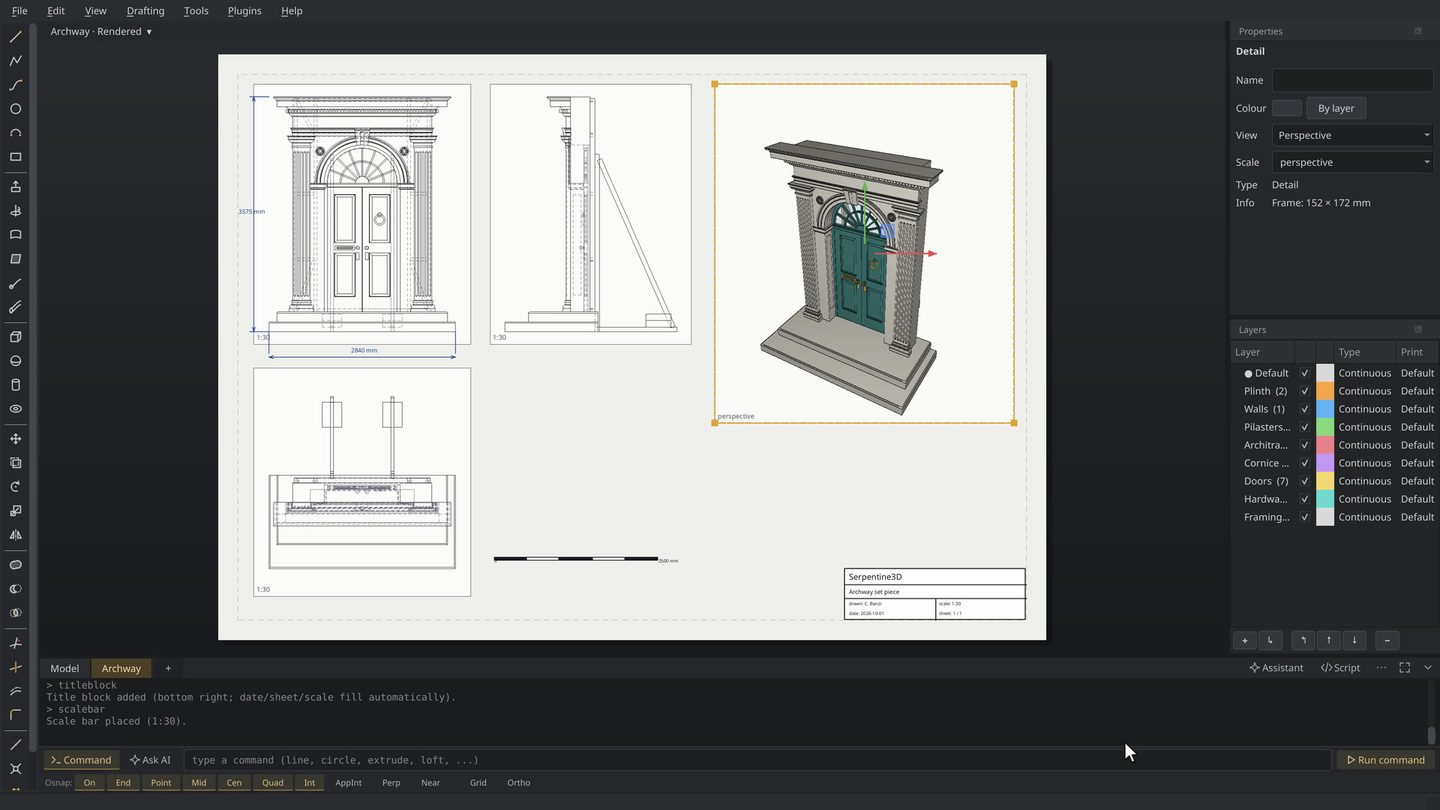
Task: Add a new layer with plus button
Action: [1245, 640]
